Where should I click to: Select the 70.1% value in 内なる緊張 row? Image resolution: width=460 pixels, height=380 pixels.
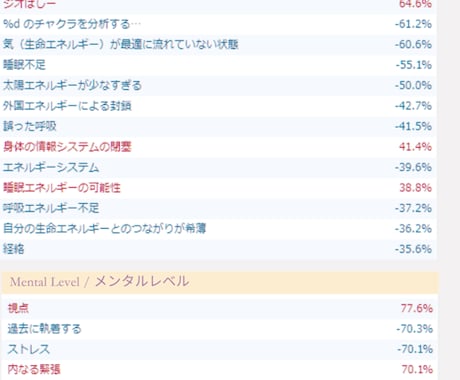[417, 369]
